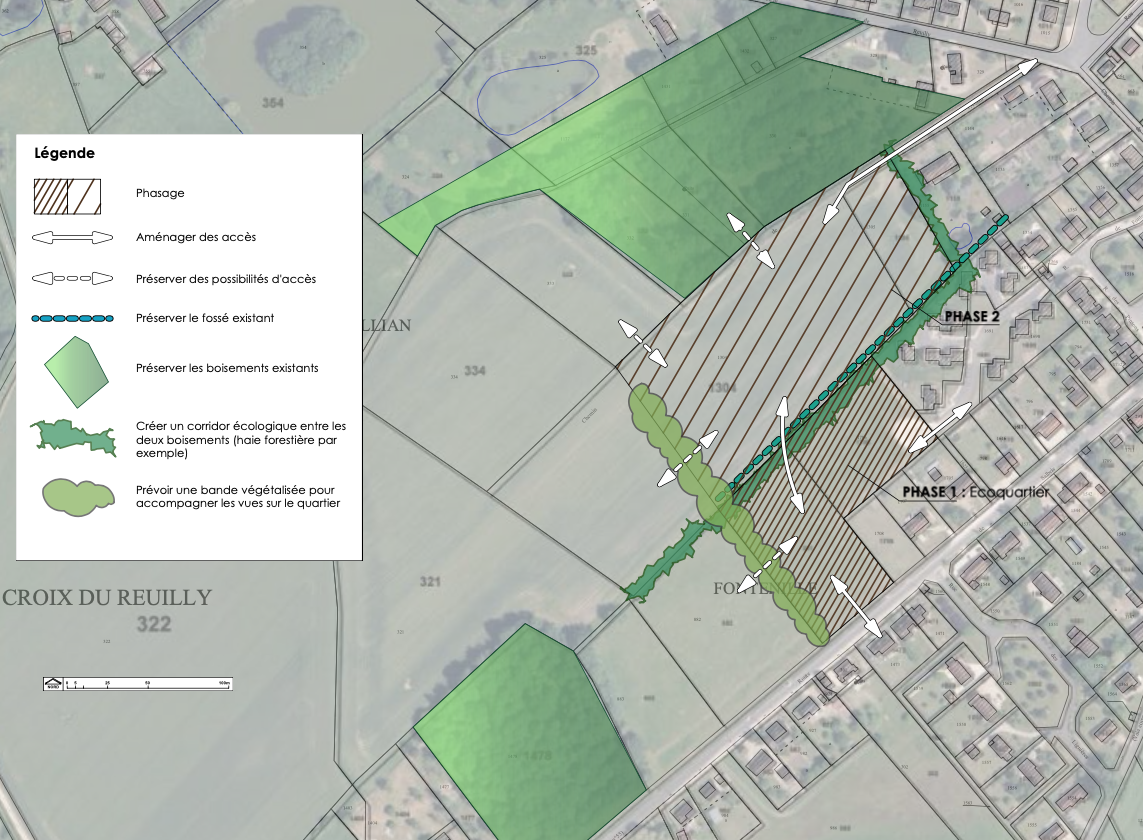Viewport: 1143px width, 840px height.
Task: Select the ecological corridor legend symbol
Action: (74, 438)
